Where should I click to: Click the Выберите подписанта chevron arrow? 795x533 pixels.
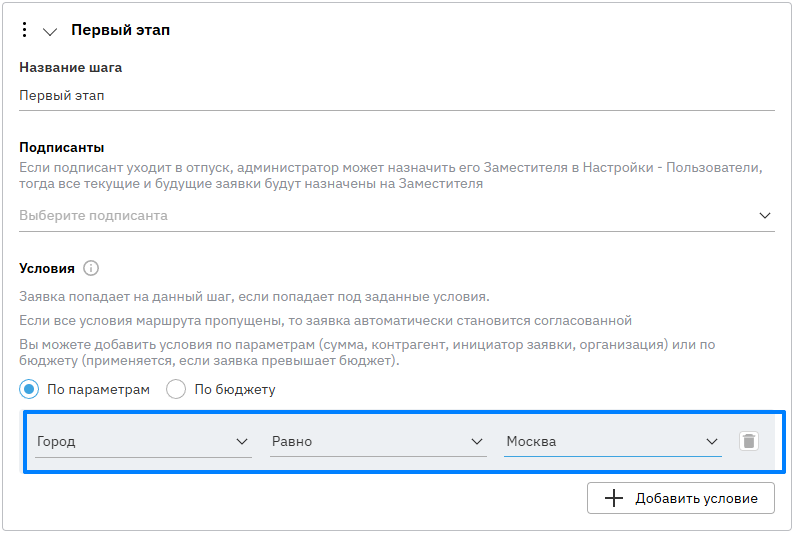[765, 216]
